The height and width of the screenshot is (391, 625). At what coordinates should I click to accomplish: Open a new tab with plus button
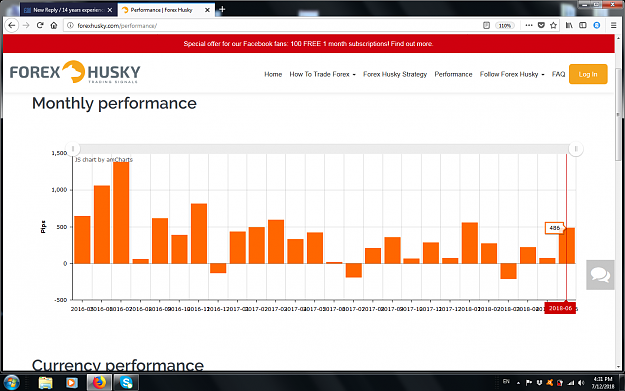[222, 9]
